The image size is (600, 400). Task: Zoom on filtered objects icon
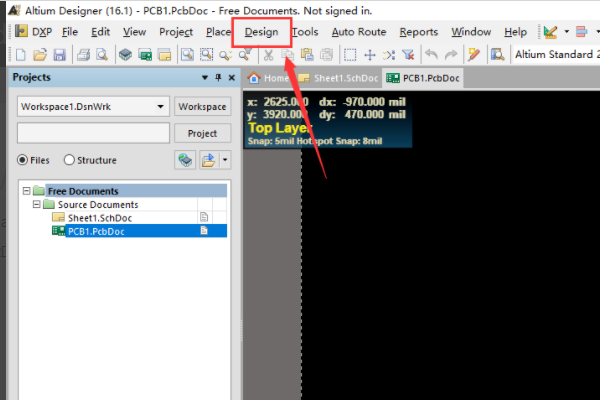click(245, 55)
